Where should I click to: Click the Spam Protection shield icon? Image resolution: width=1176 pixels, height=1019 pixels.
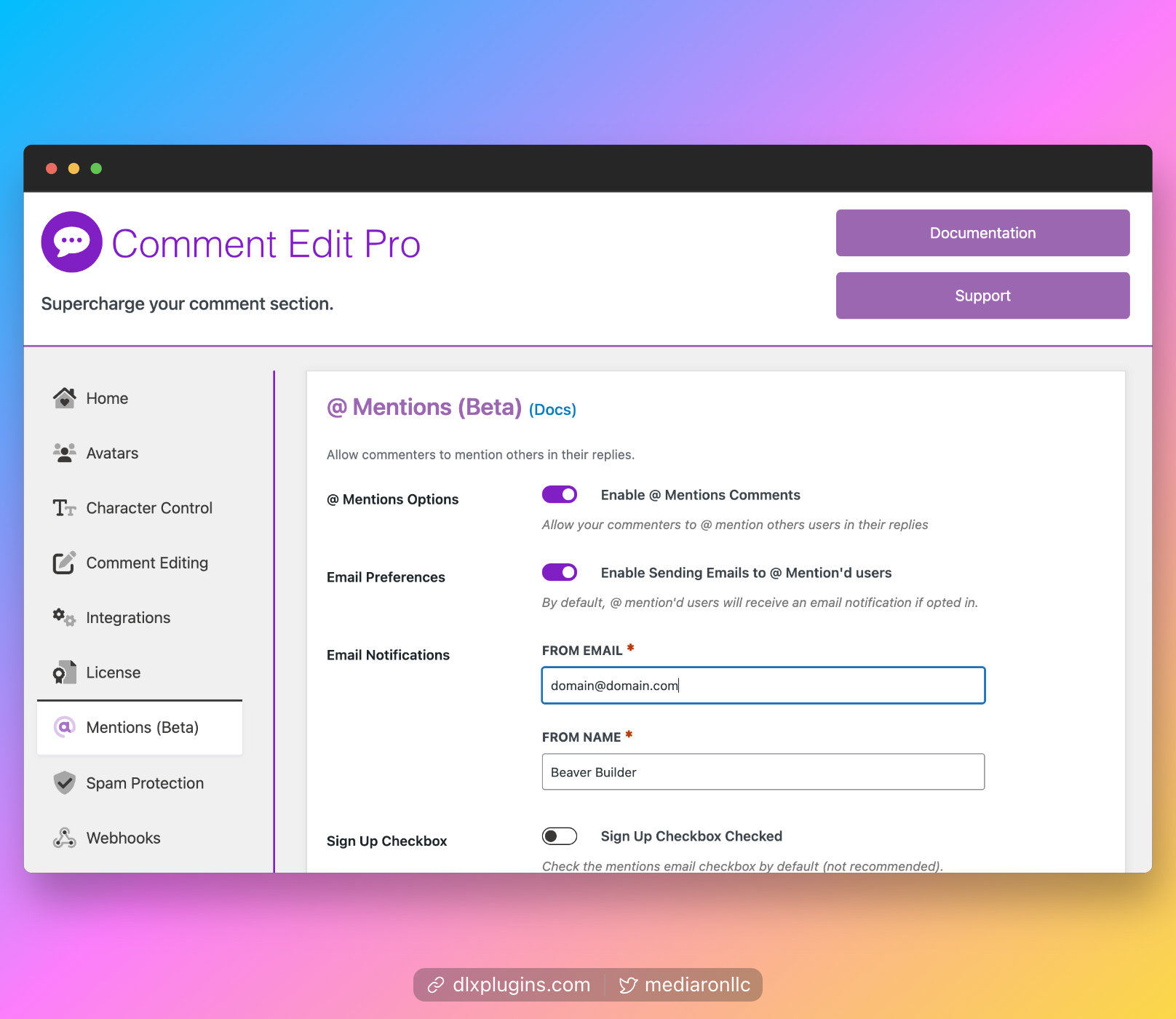point(64,783)
